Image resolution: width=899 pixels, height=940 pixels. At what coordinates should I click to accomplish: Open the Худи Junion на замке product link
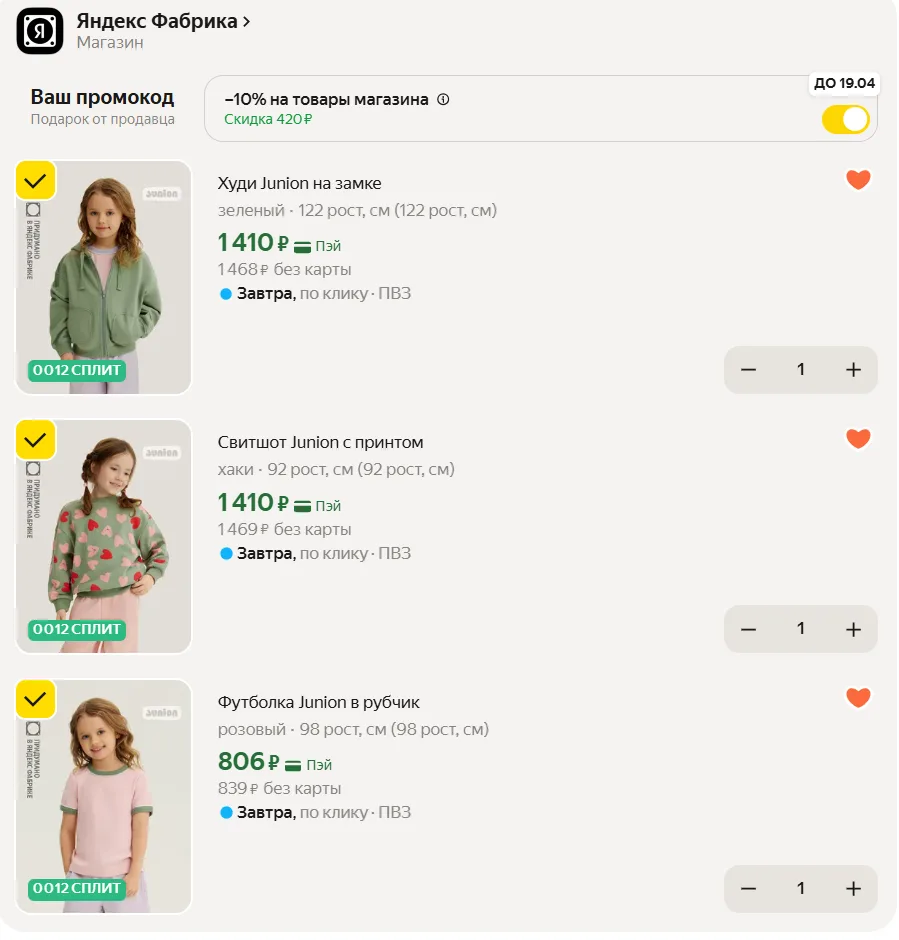pos(299,183)
